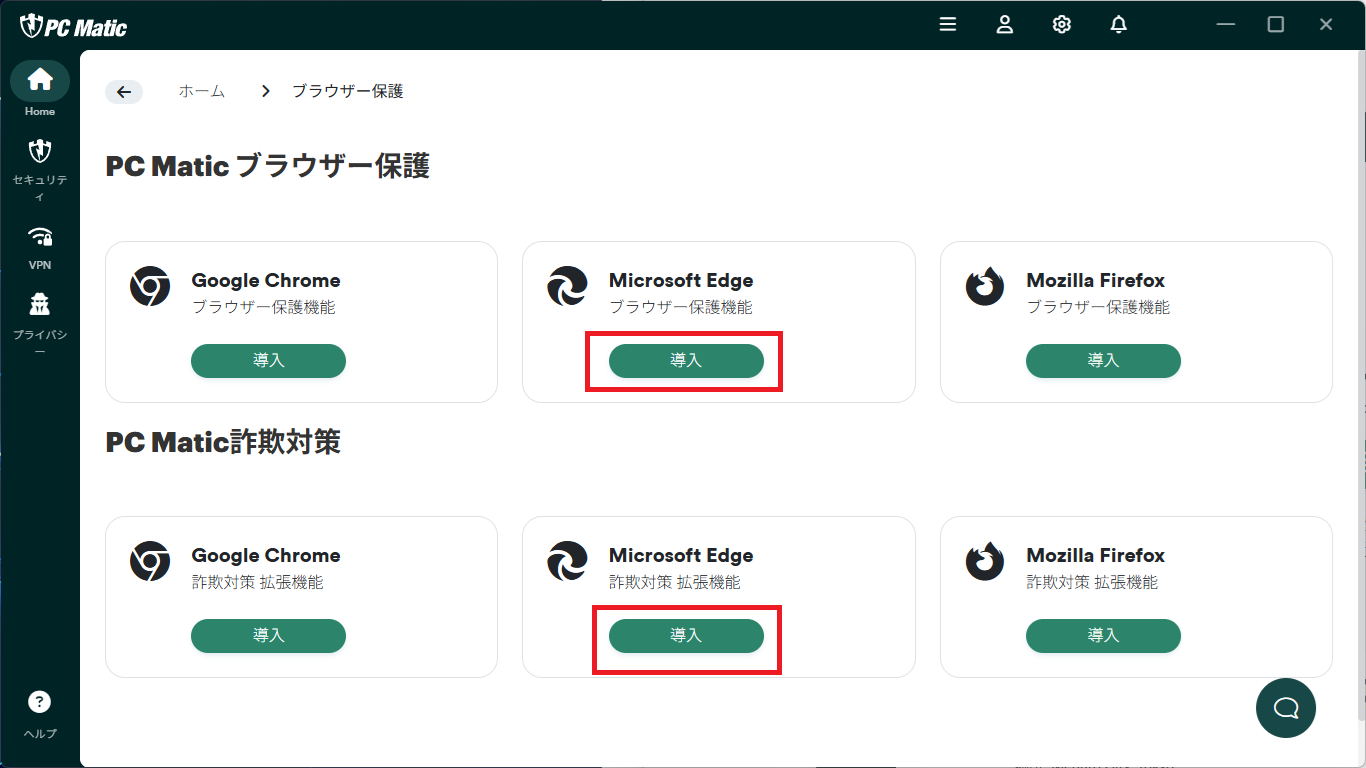Open the プライバシー sidebar section
Viewport: 1366px width, 768px height.
(40, 322)
